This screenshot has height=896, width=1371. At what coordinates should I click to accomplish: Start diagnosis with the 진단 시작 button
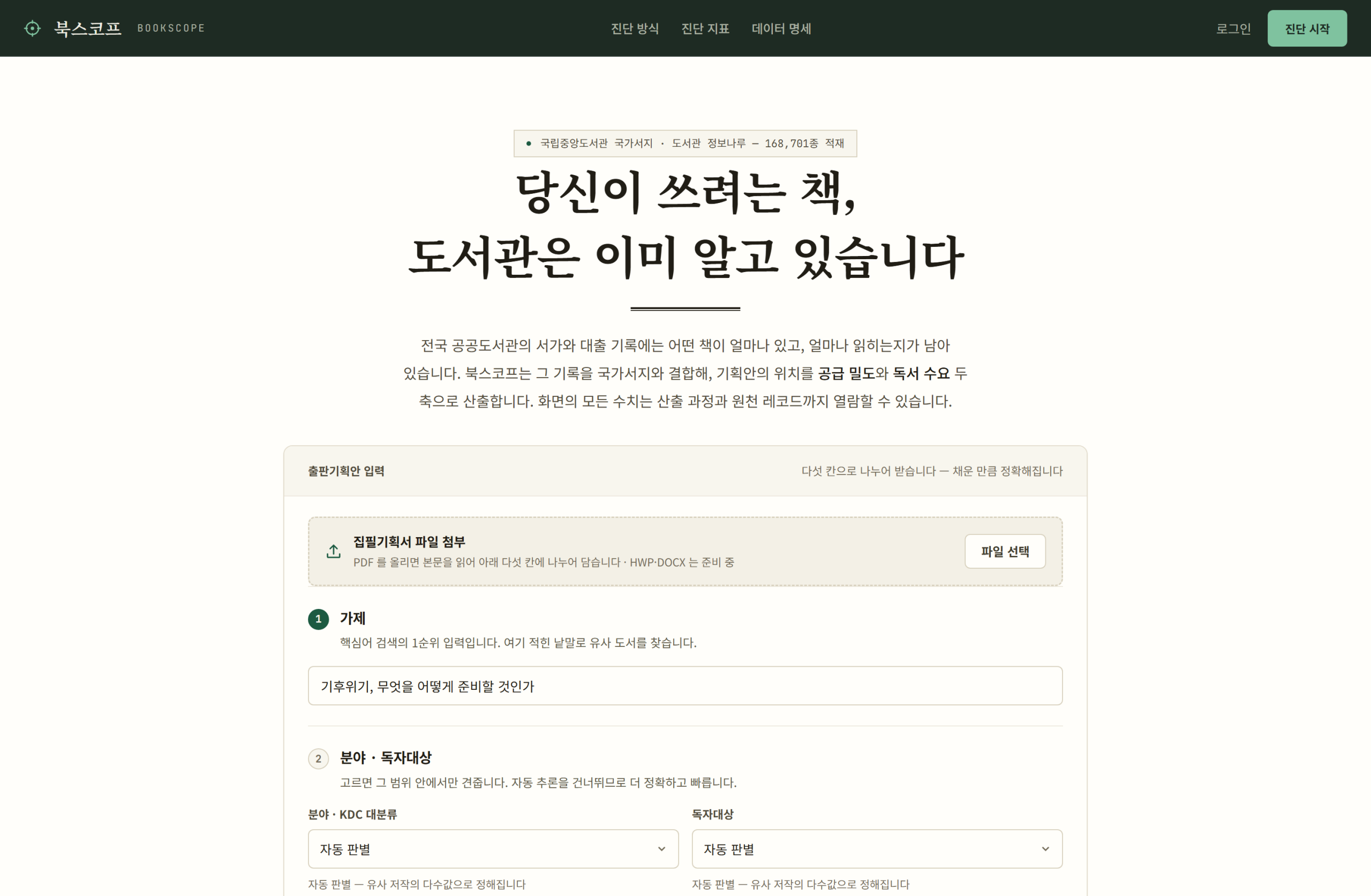[1307, 28]
